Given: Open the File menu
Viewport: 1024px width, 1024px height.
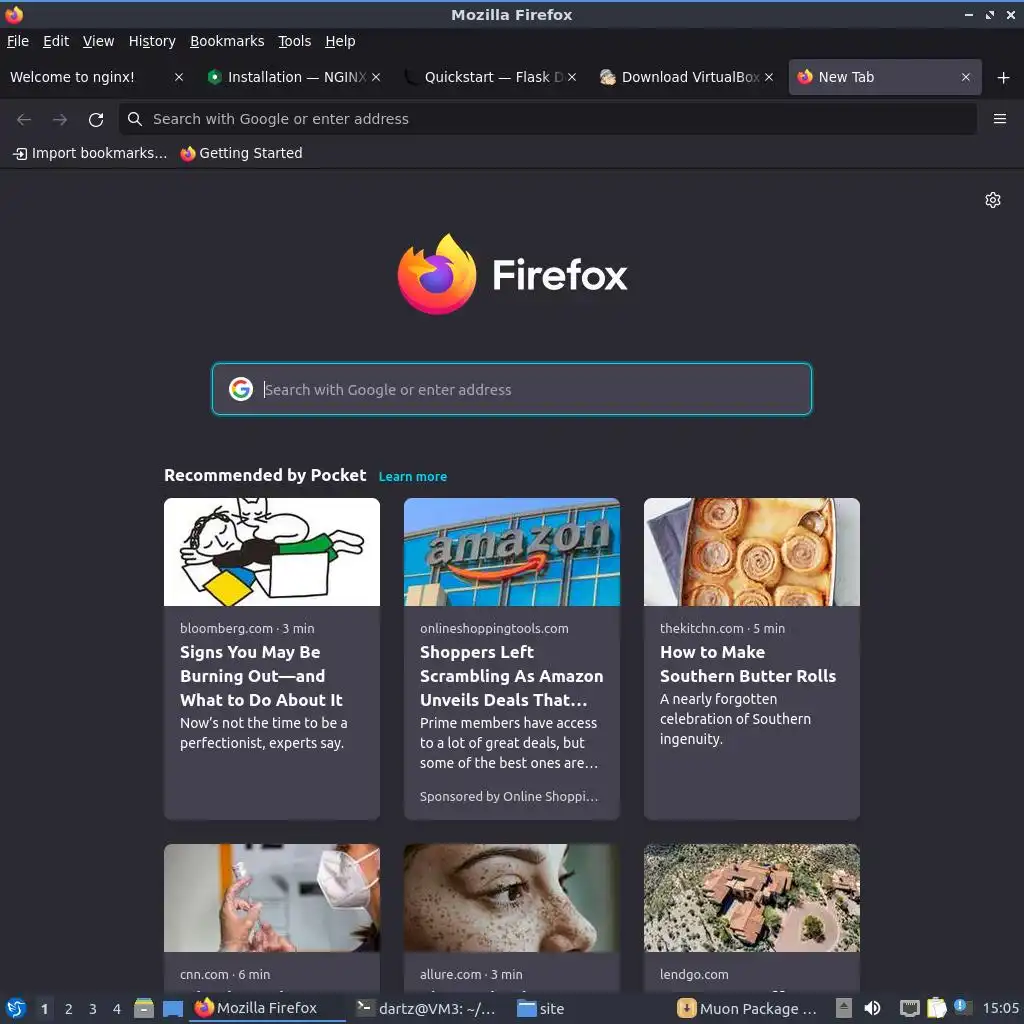Looking at the screenshot, I should click(x=18, y=41).
